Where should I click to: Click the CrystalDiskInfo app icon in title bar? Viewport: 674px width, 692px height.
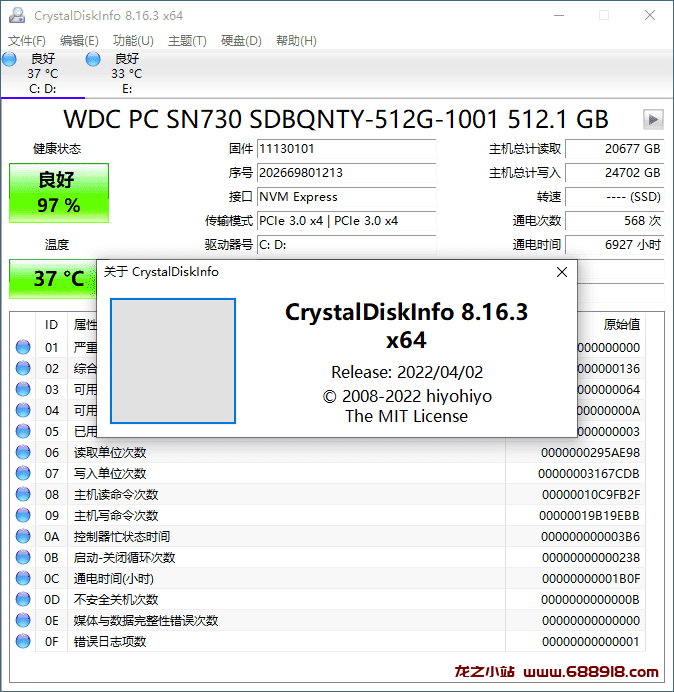coord(17,15)
